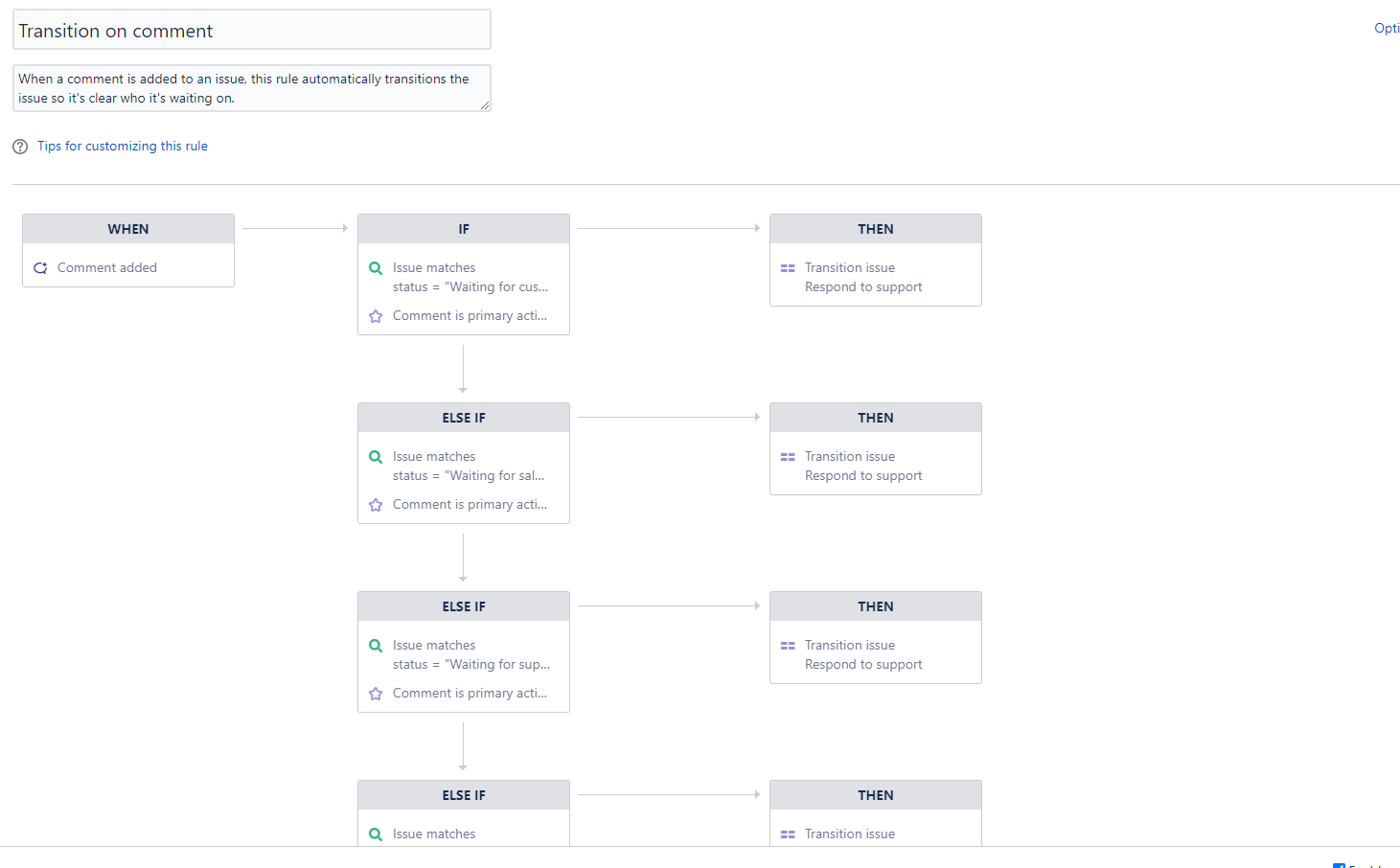Viewport: 1400px width, 868px height.
Task: Click star icon in first ELSE IF block
Action: pyautogui.click(x=376, y=505)
